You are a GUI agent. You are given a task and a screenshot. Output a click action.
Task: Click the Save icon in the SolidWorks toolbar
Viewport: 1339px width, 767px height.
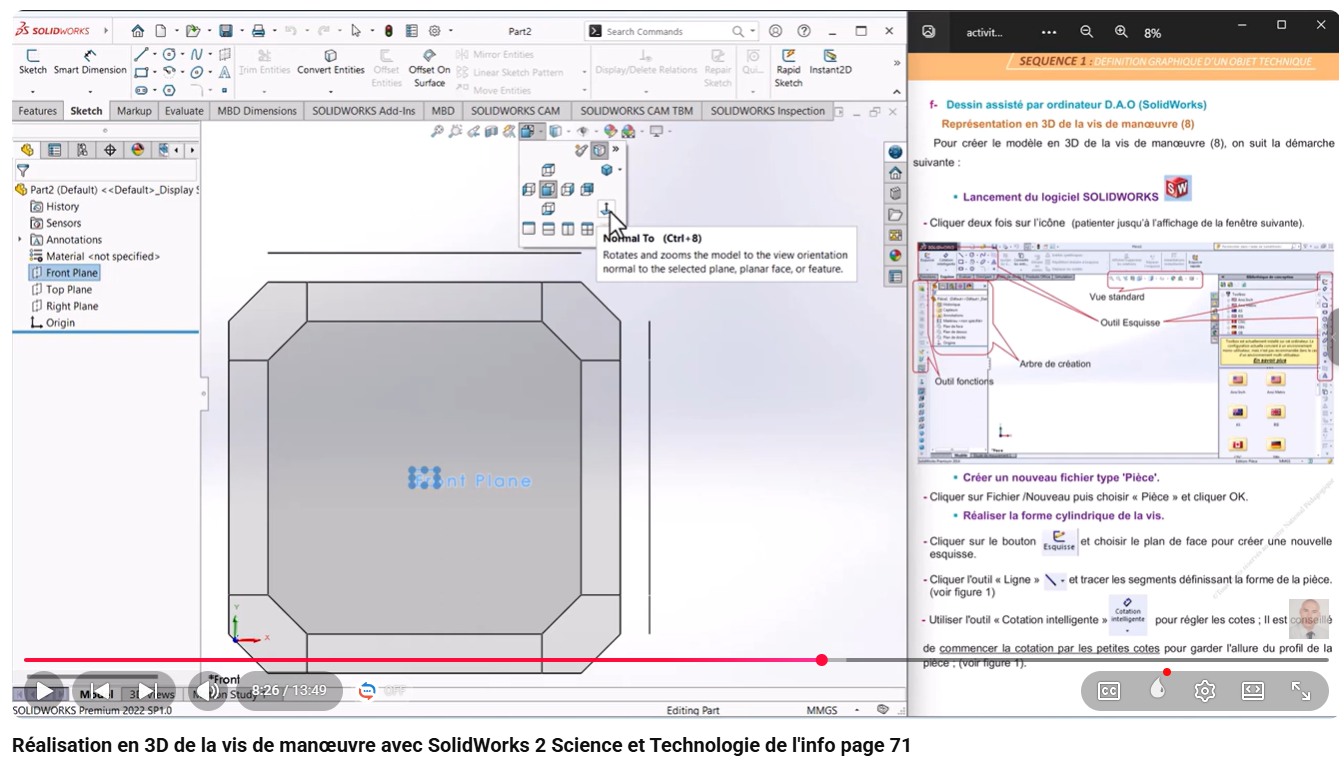226,31
